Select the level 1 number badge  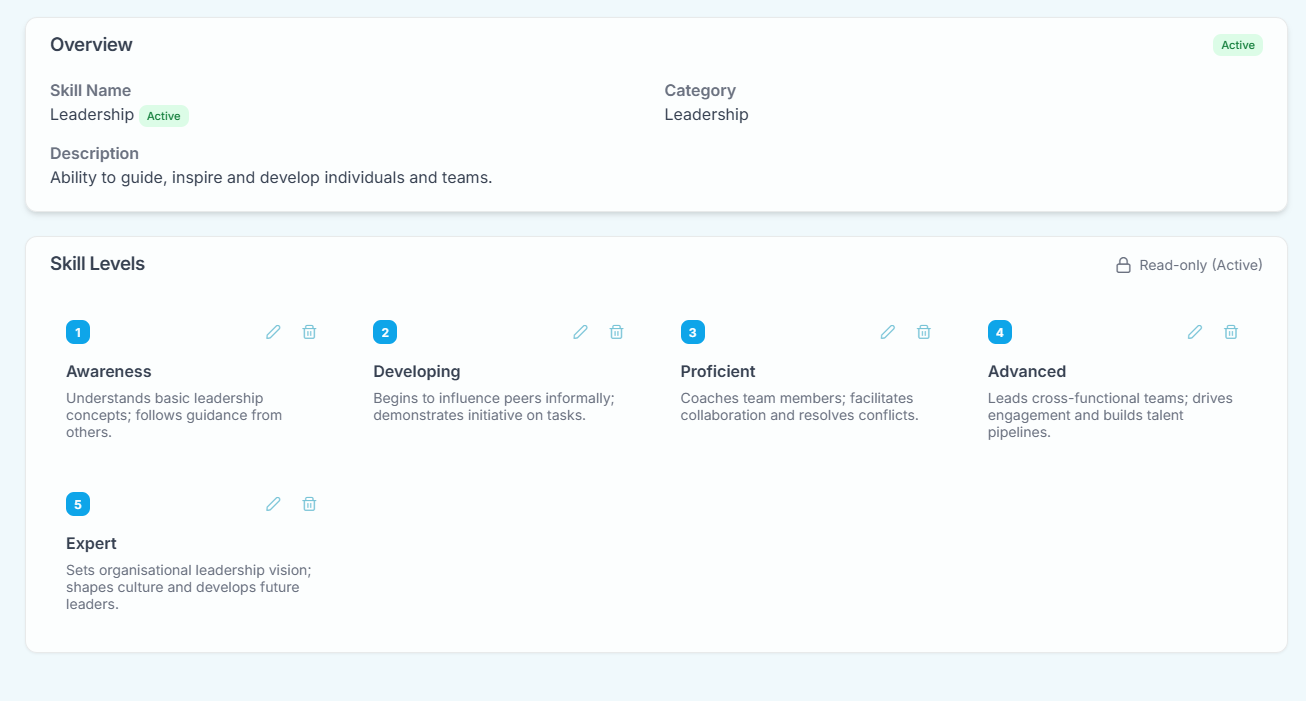78,331
